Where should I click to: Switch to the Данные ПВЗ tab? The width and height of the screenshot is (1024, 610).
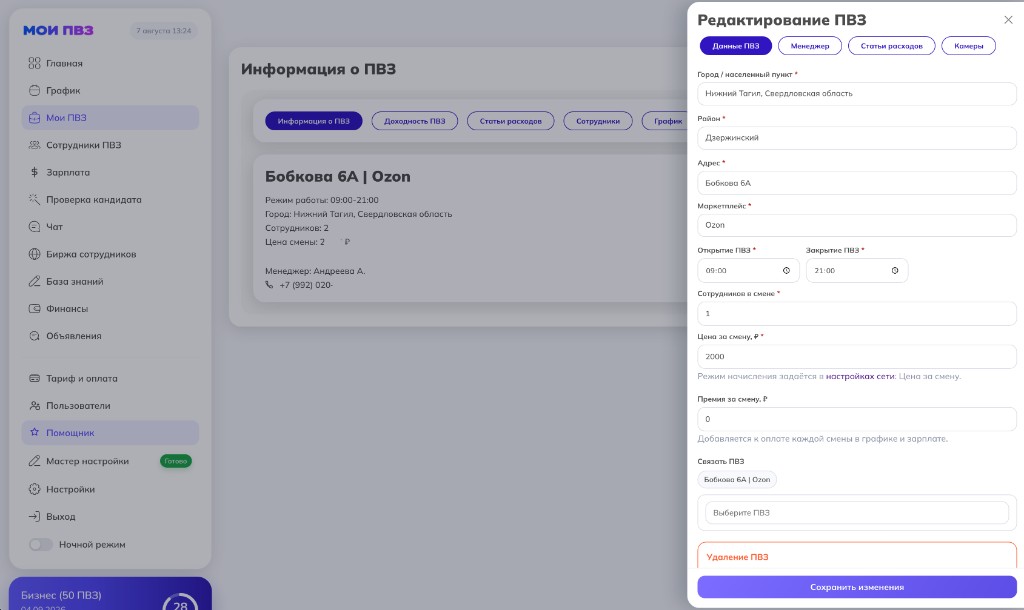735,46
